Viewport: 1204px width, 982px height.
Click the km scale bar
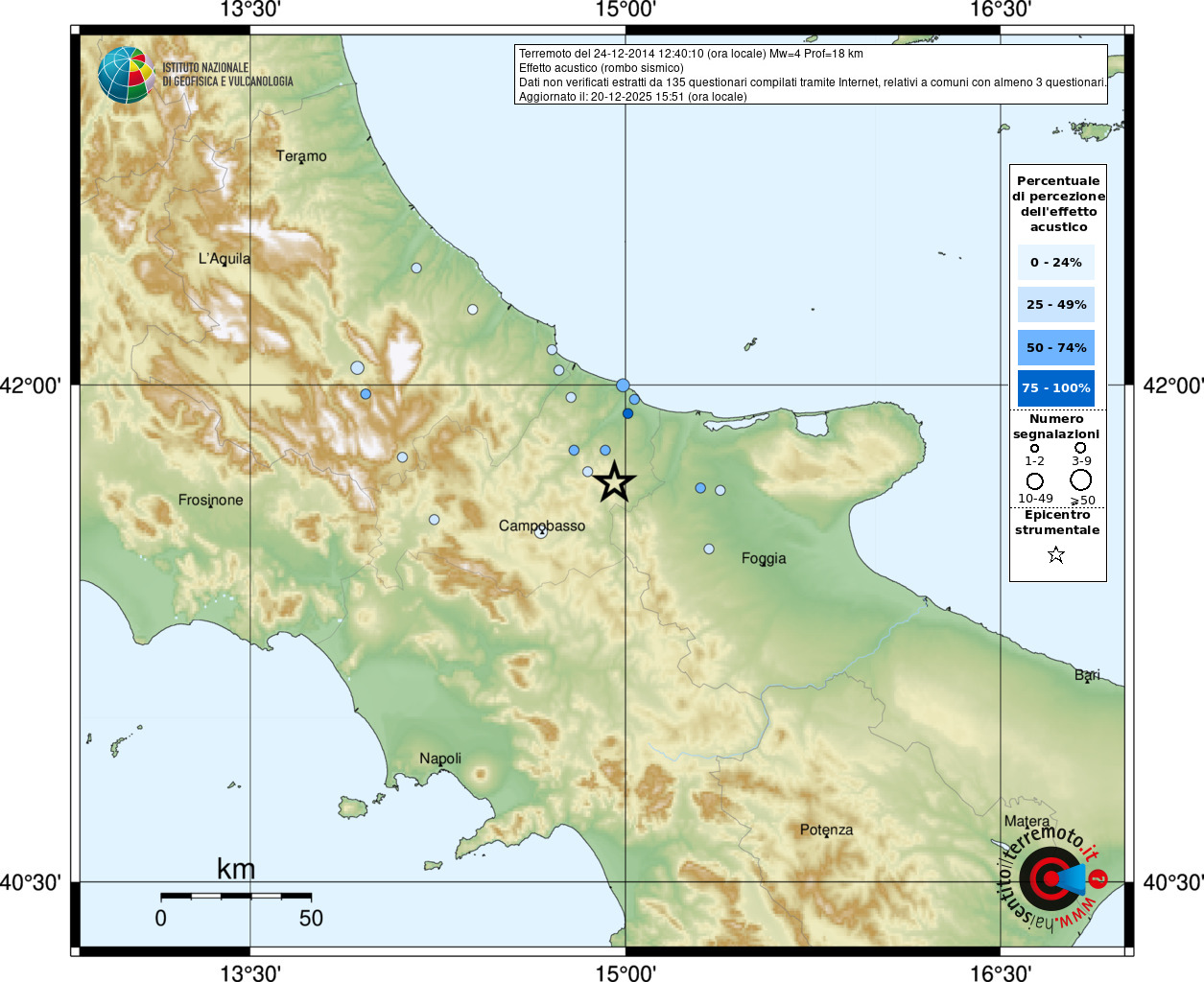click(x=236, y=896)
